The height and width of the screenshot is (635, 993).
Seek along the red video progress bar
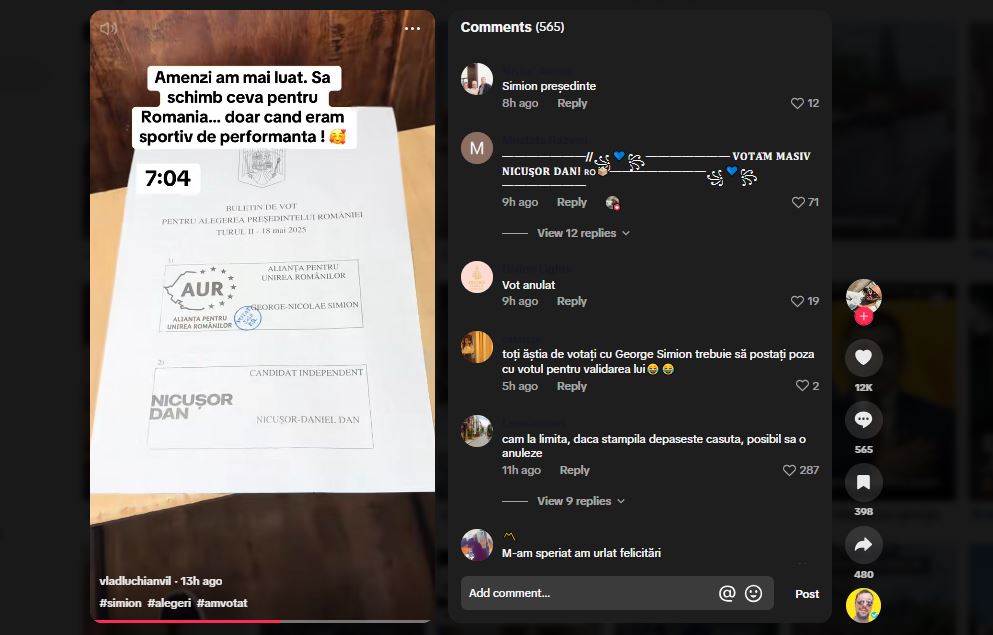pyautogui.click(x=262, y=621)
